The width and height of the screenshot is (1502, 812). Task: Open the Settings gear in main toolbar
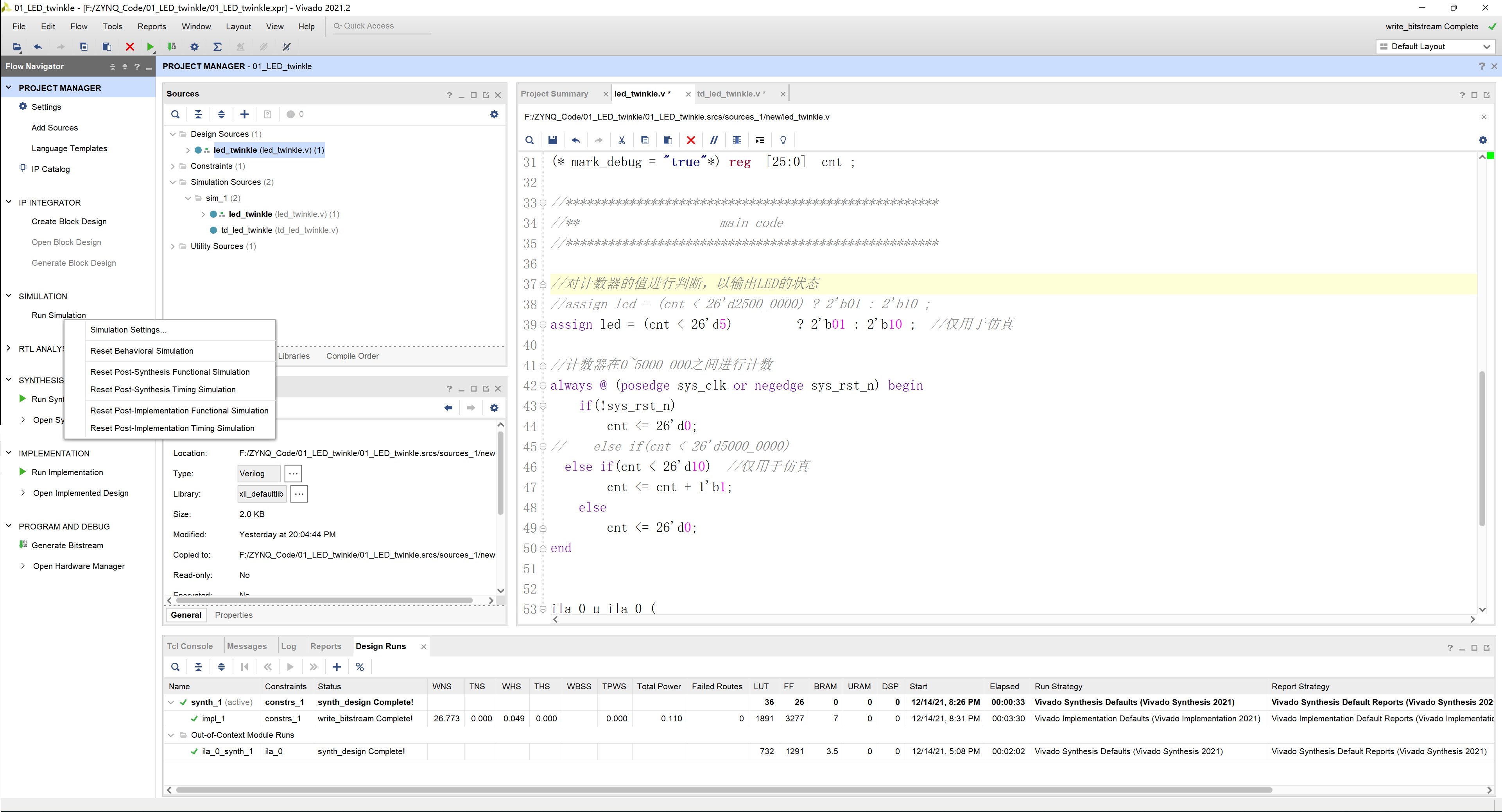(195, 47)
